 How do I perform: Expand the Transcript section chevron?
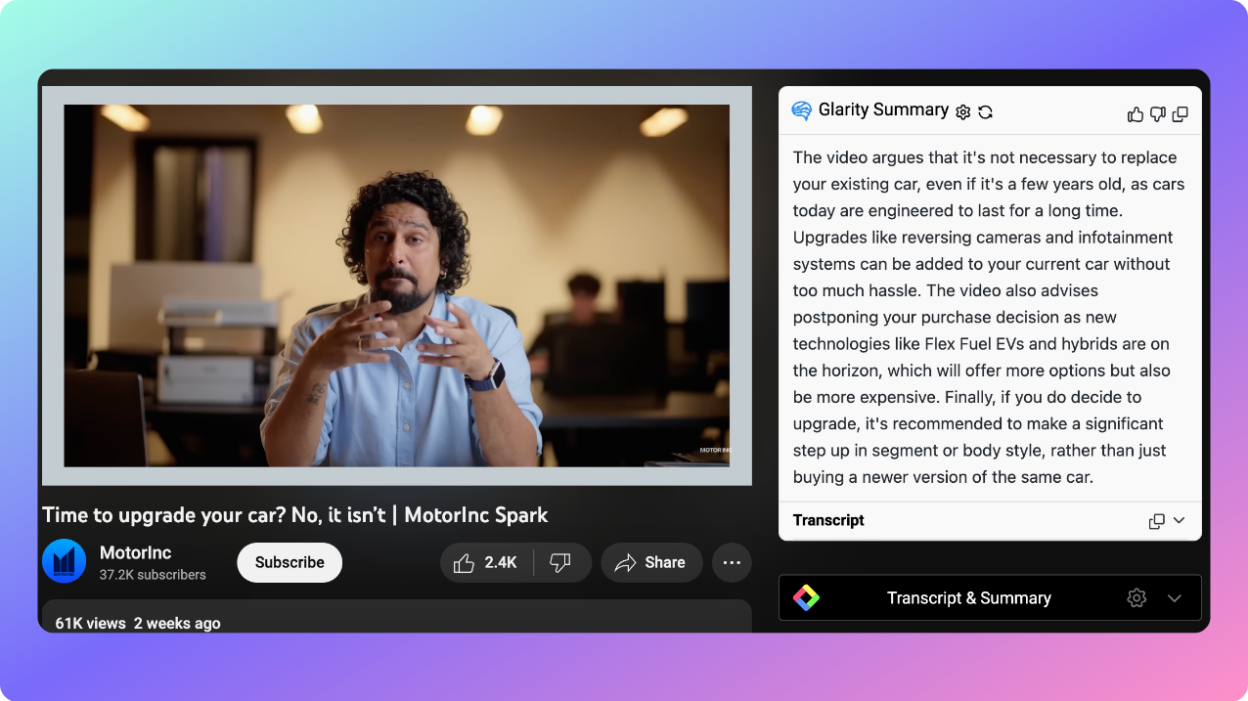pyautogui.click(x=1177, y=521)
